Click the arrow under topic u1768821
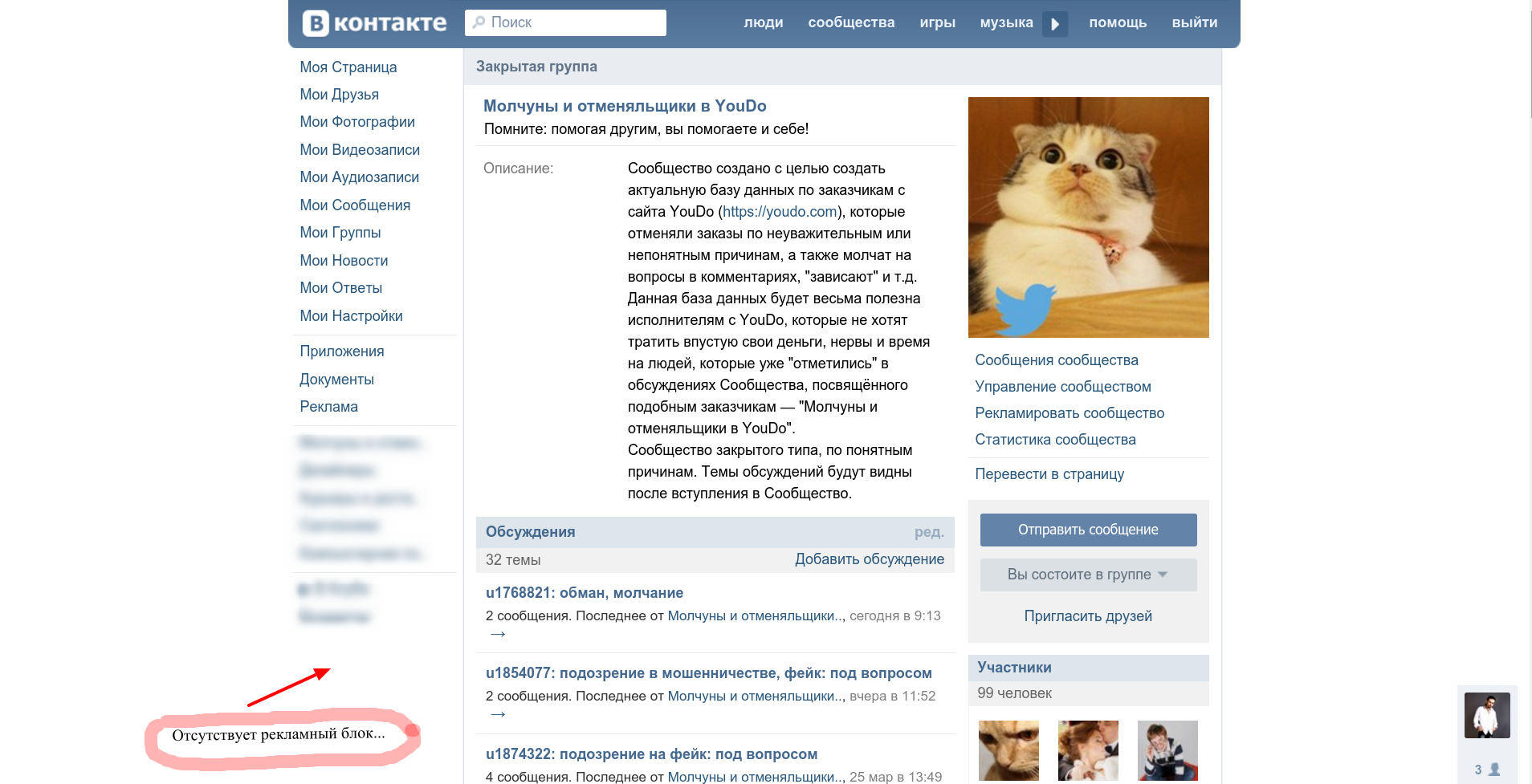 coord(497,635)
